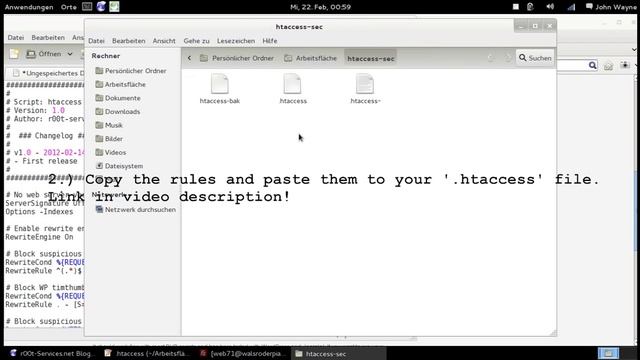Maximize the htaccess-sec window
The height and width of the screenshot is (360, 640).
[x=535, y=26]
